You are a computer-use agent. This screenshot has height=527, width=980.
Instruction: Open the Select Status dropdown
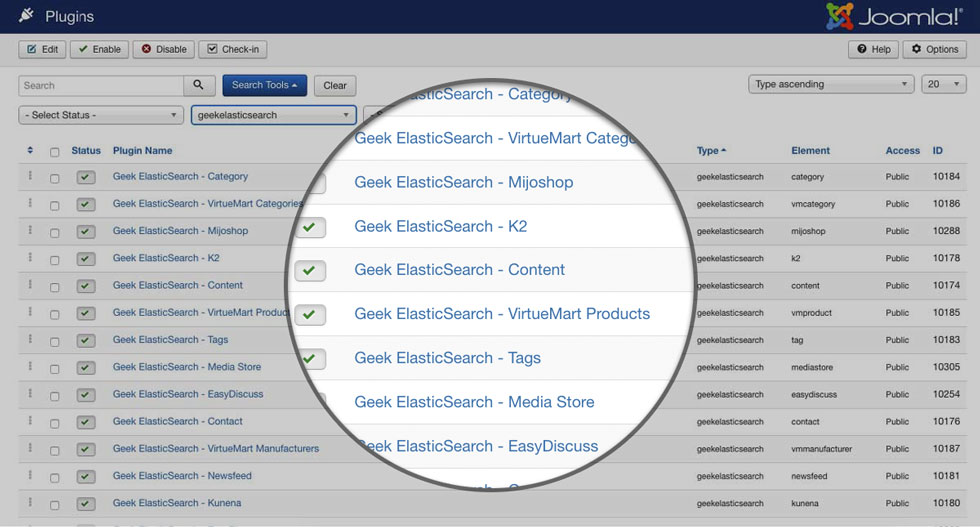point(101,115)
